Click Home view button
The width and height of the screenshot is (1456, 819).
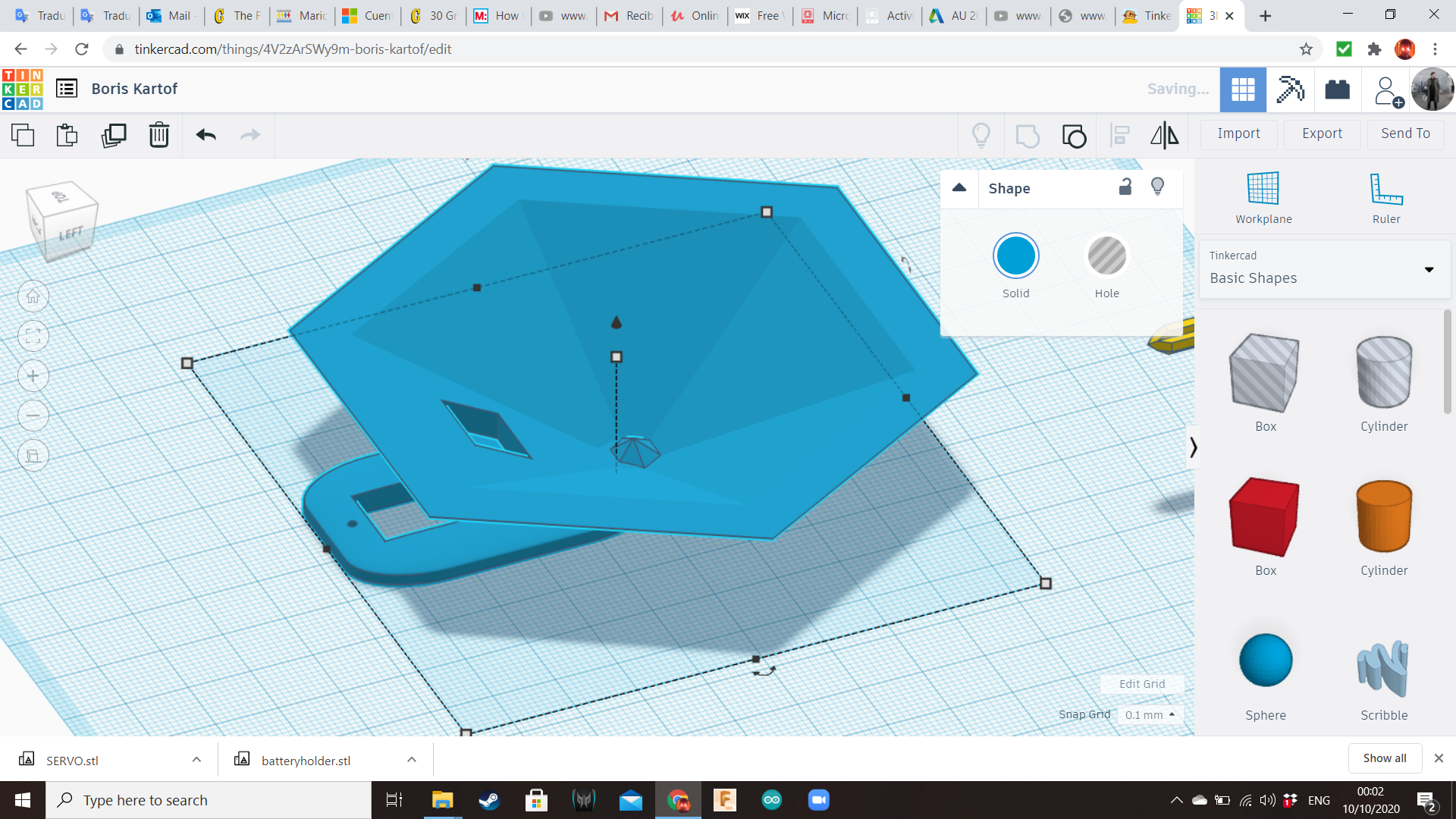pyautogui.click(x=33, y=297)
